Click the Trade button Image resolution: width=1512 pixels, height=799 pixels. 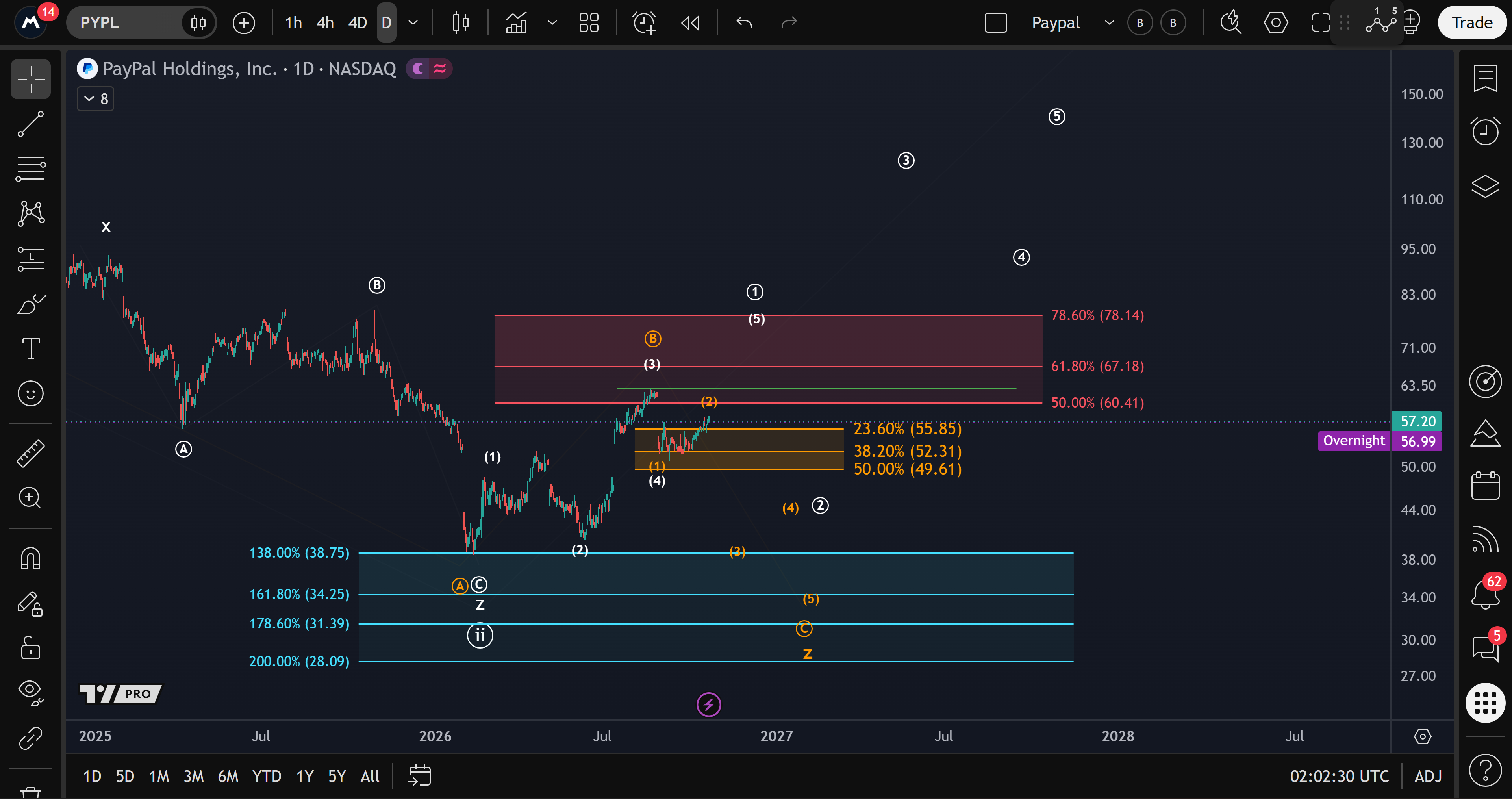coord(1471,23)
